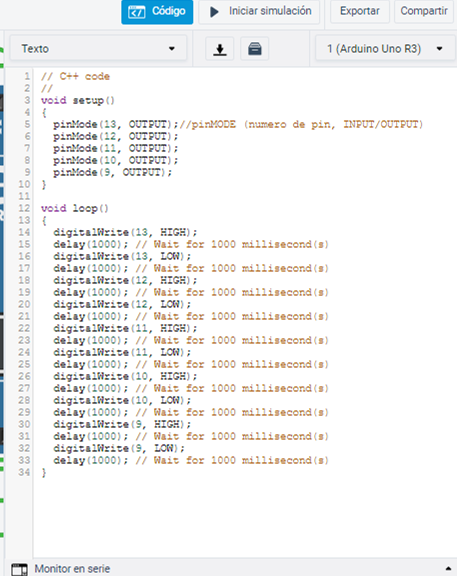457x576 pixels.
Task: Click 'void setup()' on line 3
Action: (78, 101)
